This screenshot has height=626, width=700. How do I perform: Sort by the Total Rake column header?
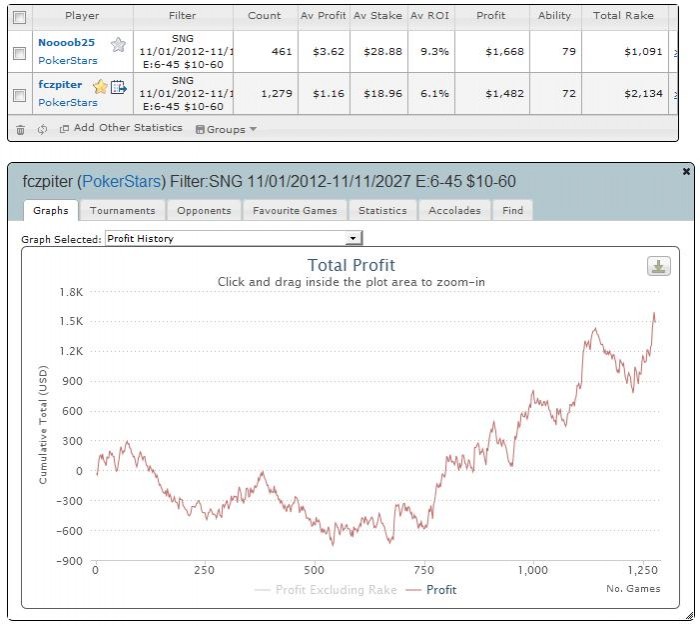[x=623, y=16]
